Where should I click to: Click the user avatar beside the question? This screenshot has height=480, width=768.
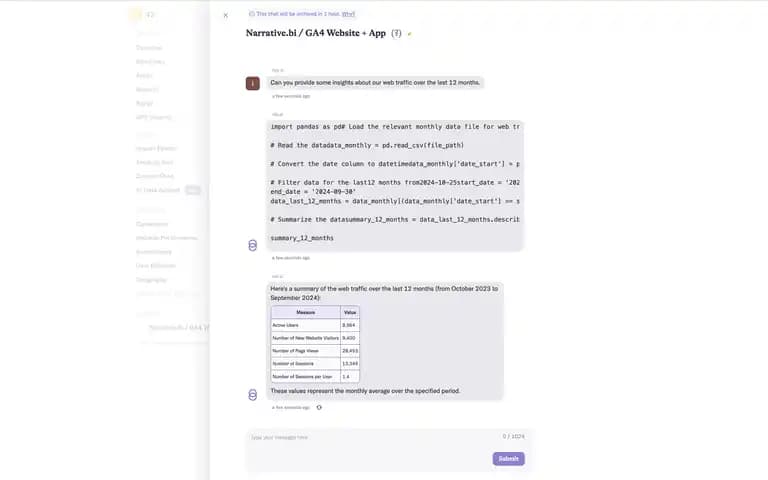coord(253,83)
